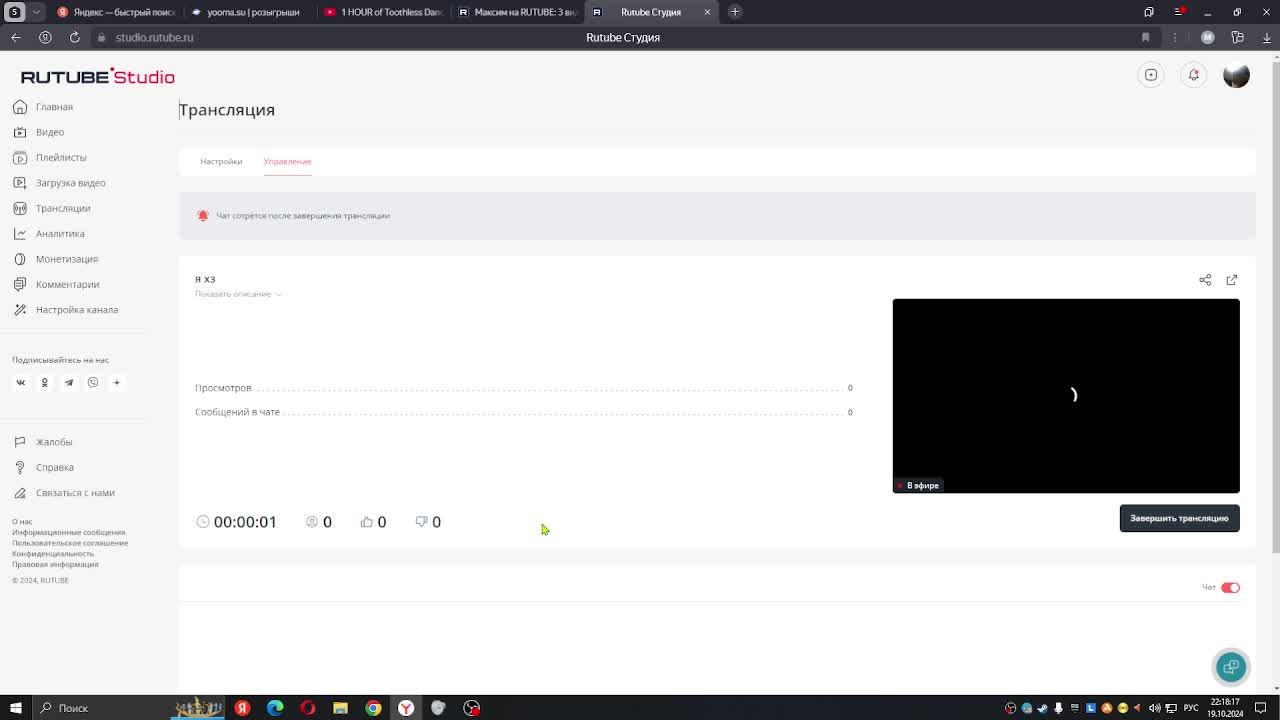Viewport: 1280px width, 720px height.
Task: Open the tab list dropdown arrow
Action: (37, 12)
